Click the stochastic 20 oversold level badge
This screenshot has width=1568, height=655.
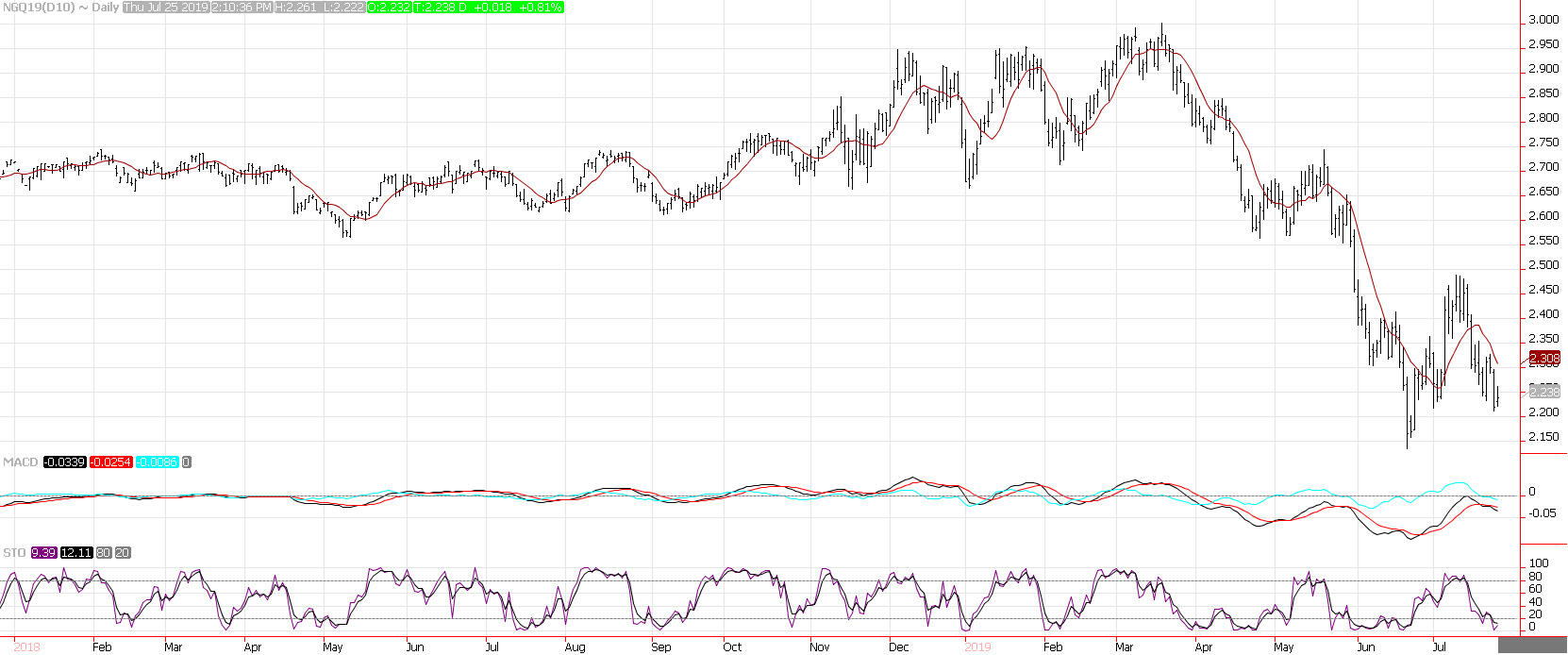(x=123, y=553)
